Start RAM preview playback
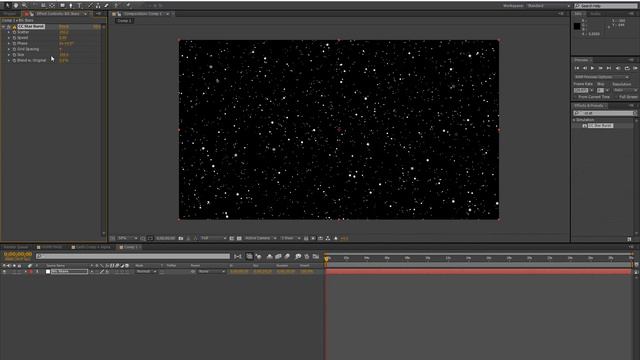 pos(636,68)
